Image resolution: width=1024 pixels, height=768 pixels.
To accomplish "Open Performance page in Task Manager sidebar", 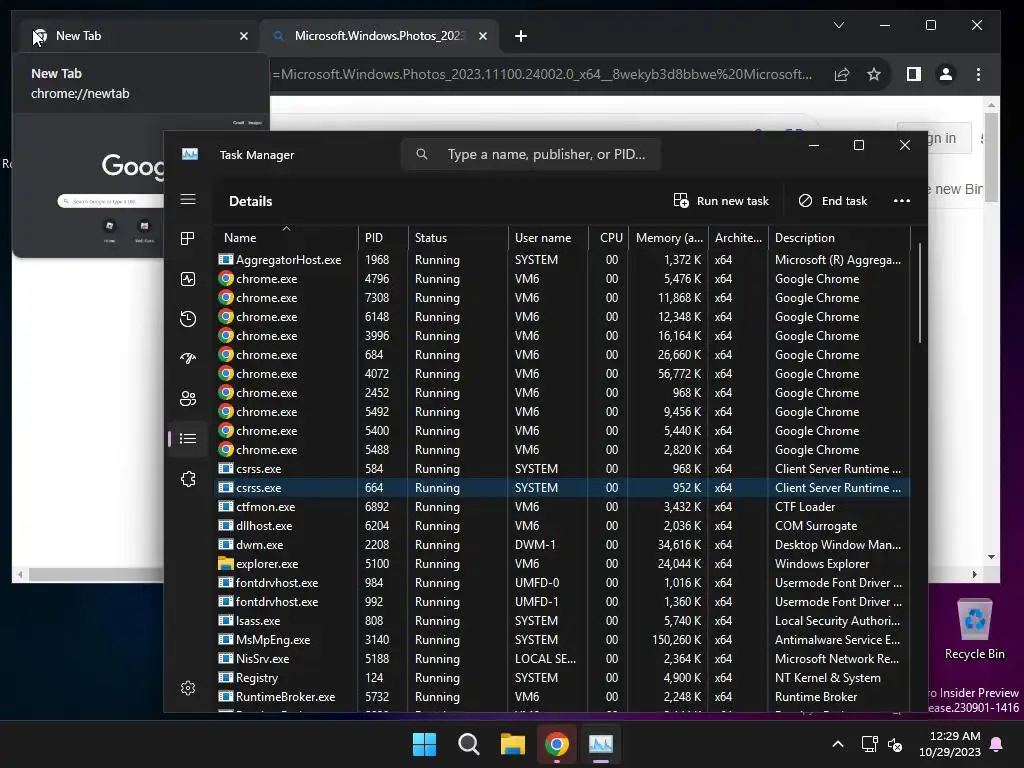I will pyautogui.click(x=188, y=279).
